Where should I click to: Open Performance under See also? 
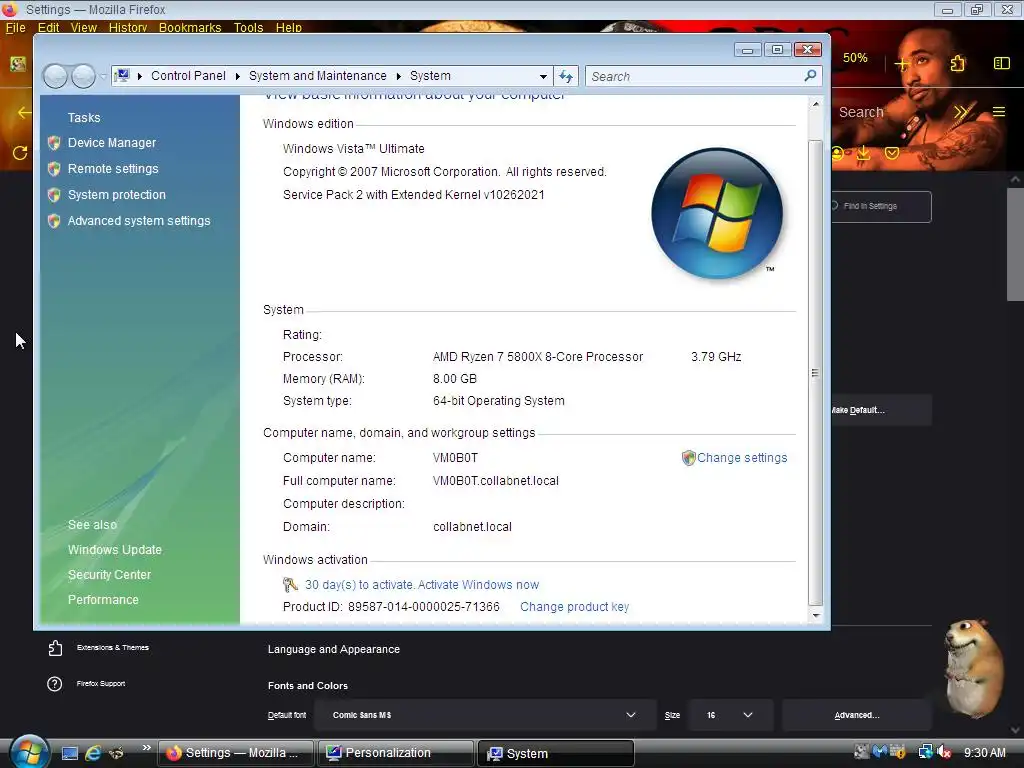point(103,600)
